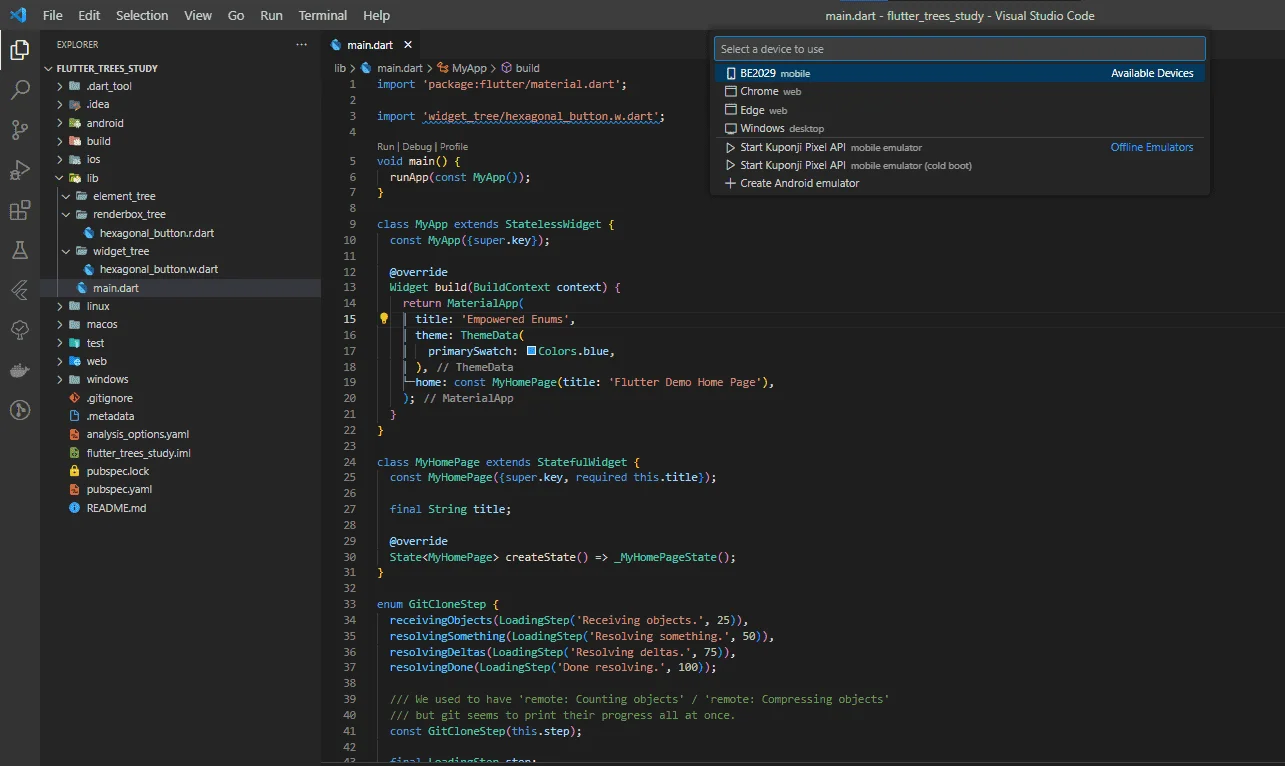Select the Windows desktop device
This screenshot has width=1285, height=766.
[960, 128]
